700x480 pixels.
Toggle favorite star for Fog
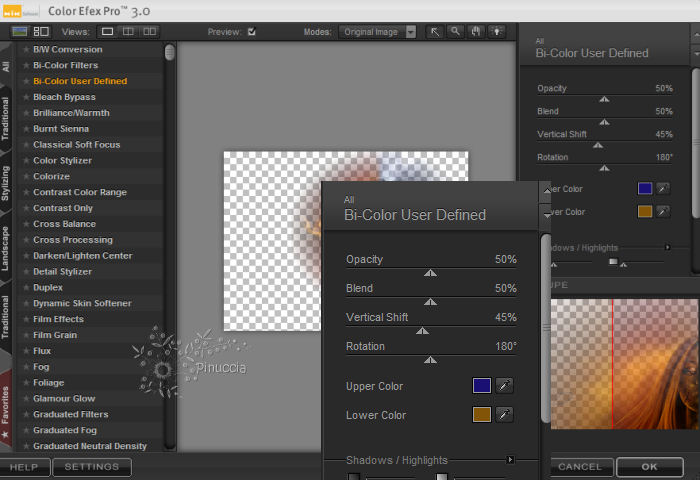pyautogui.click(x=26, y=367)
